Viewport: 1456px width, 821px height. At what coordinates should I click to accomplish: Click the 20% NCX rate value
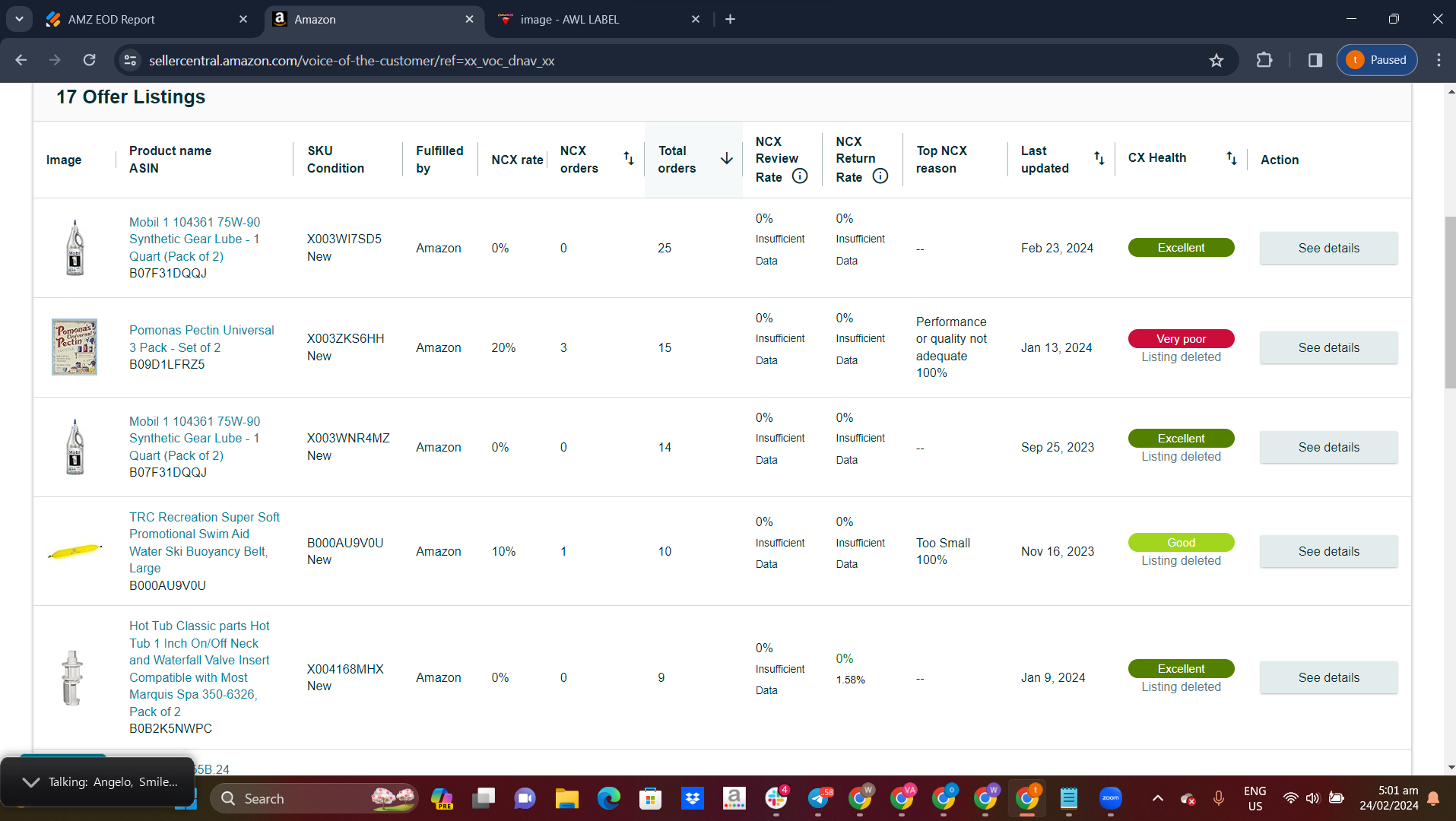click(x=503, y=348)
